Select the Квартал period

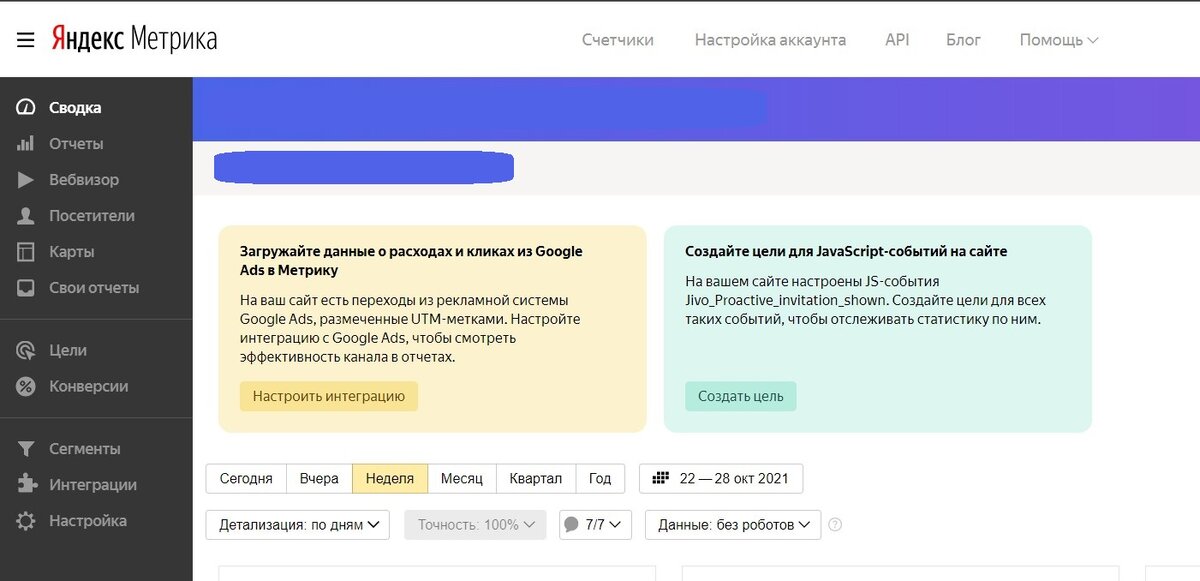(535, 479)
